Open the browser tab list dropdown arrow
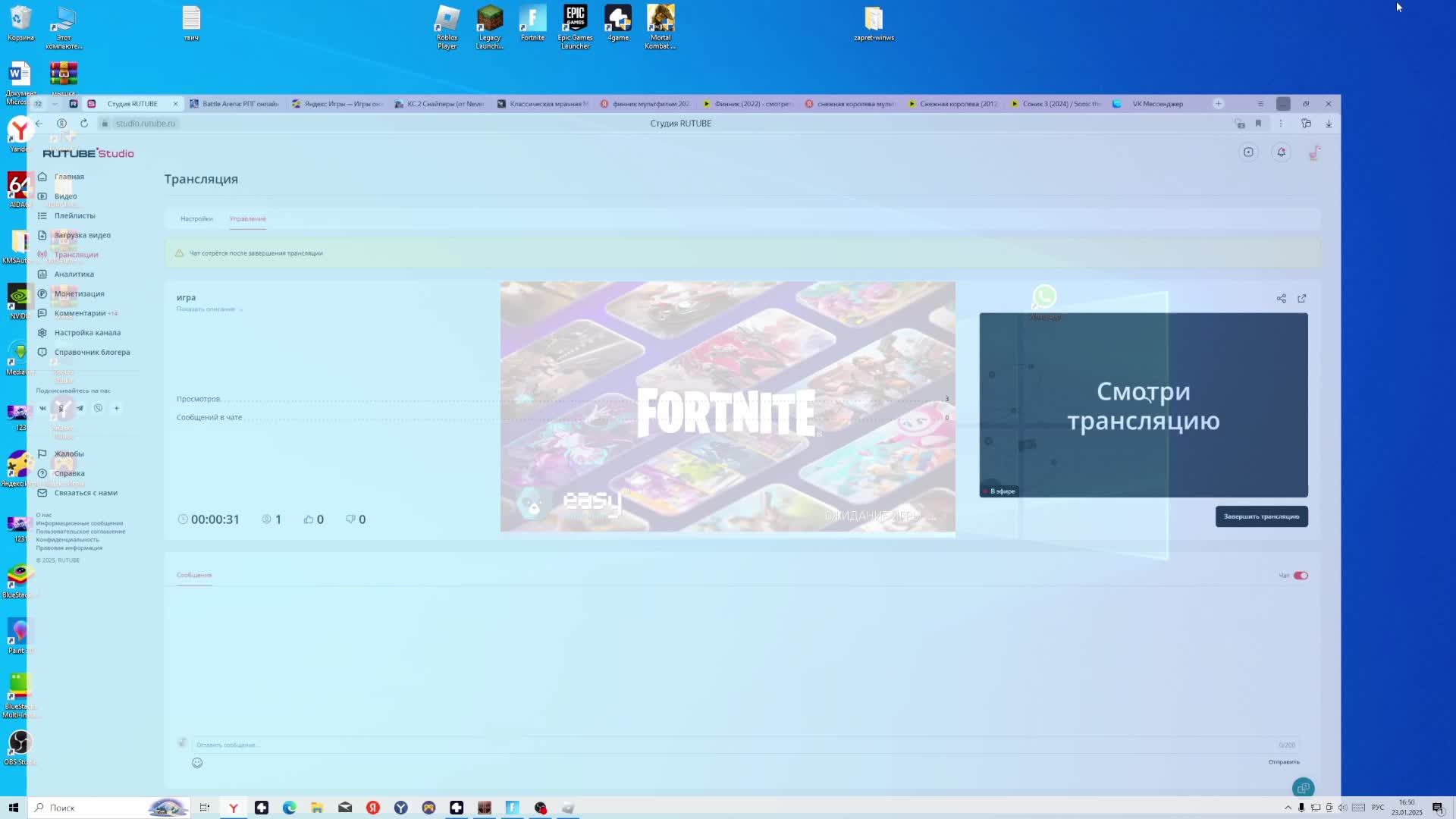The width and height of the screenshot is (1456, 819). tap(55, 104)
